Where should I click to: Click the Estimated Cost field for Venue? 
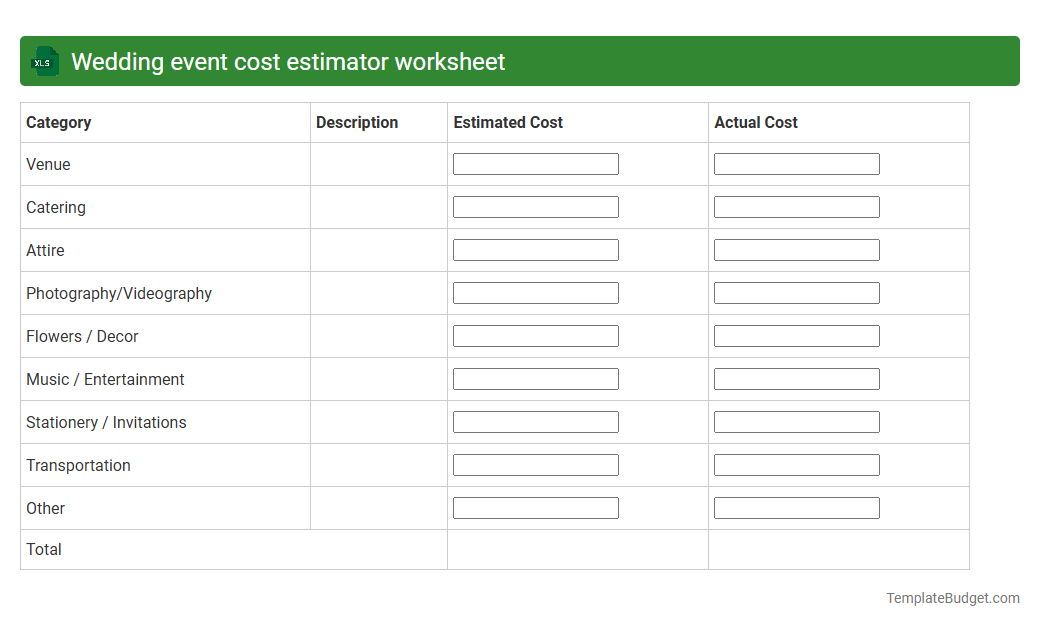(x=535, y=163)
